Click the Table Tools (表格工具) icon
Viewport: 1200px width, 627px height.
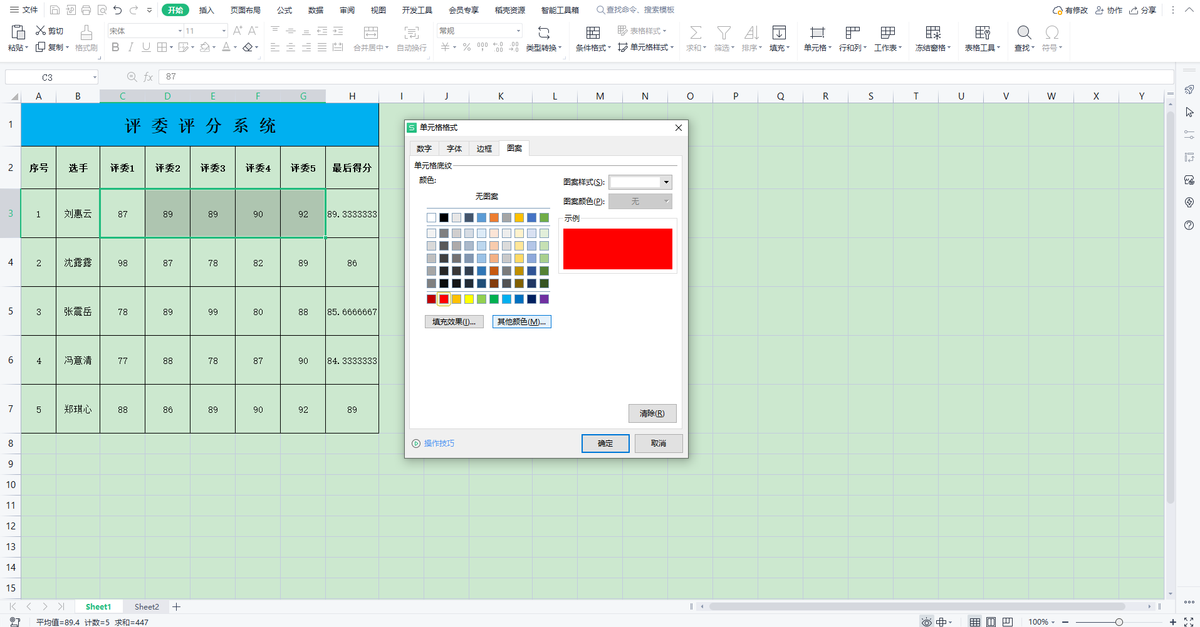[981, 32]
